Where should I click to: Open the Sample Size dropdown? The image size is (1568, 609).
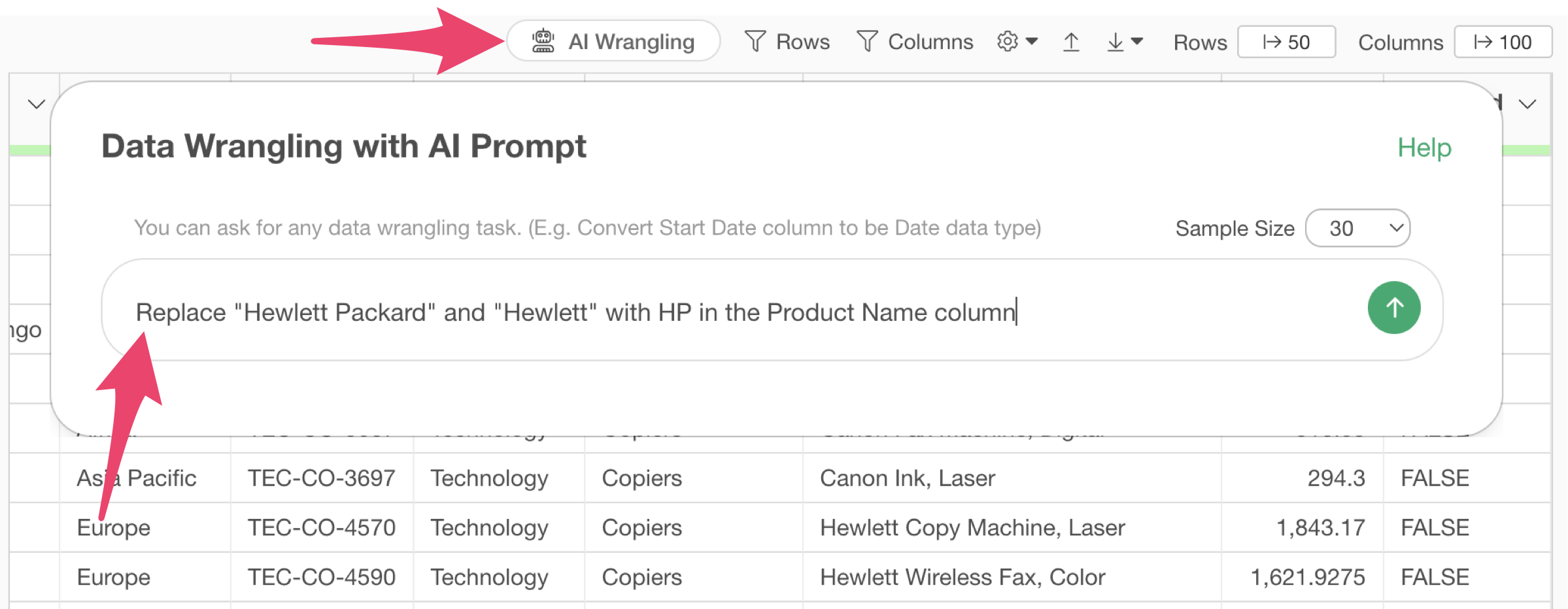[1357, 228]
